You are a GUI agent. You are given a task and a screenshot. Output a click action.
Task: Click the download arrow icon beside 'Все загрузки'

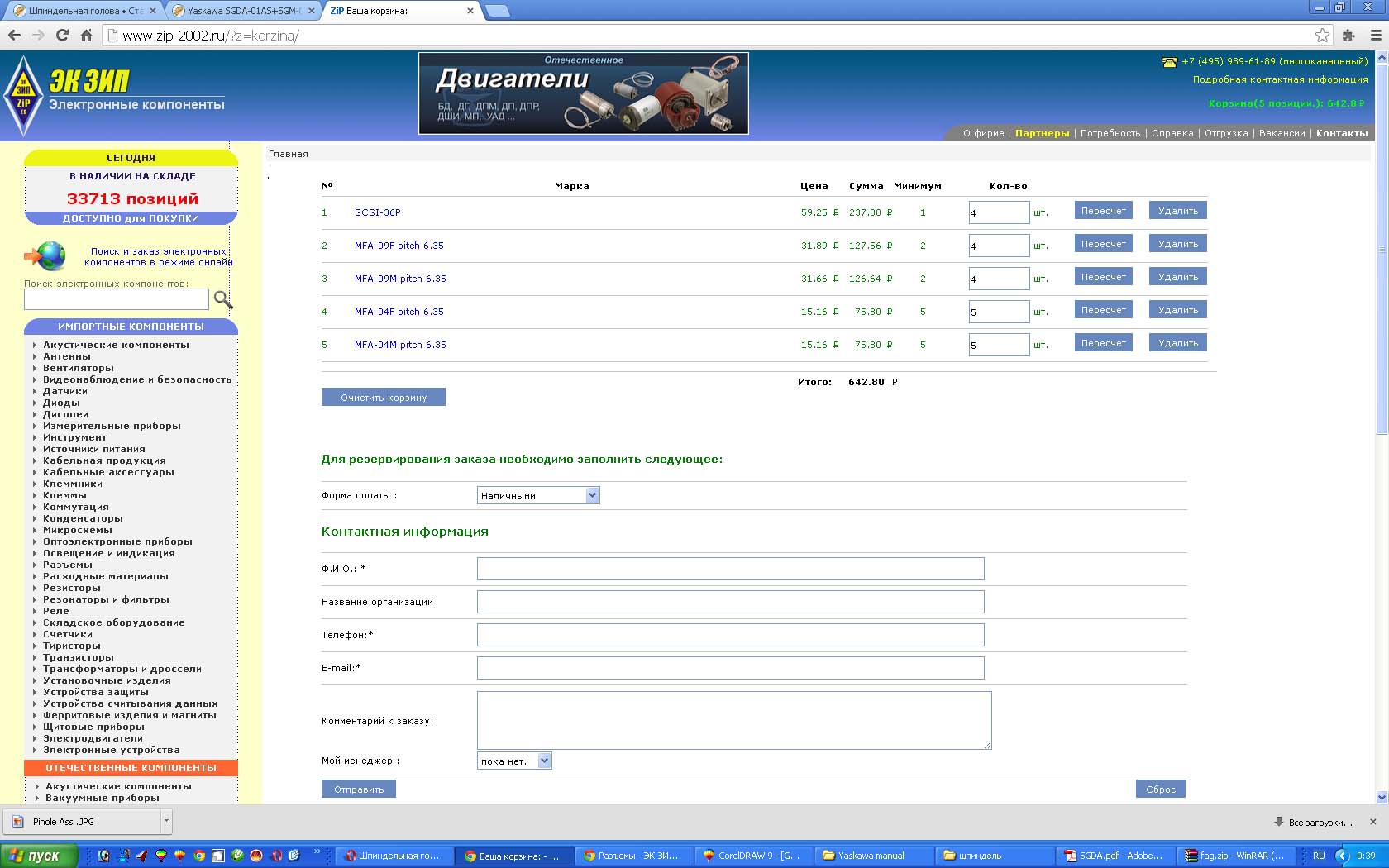click(1279, 822)
